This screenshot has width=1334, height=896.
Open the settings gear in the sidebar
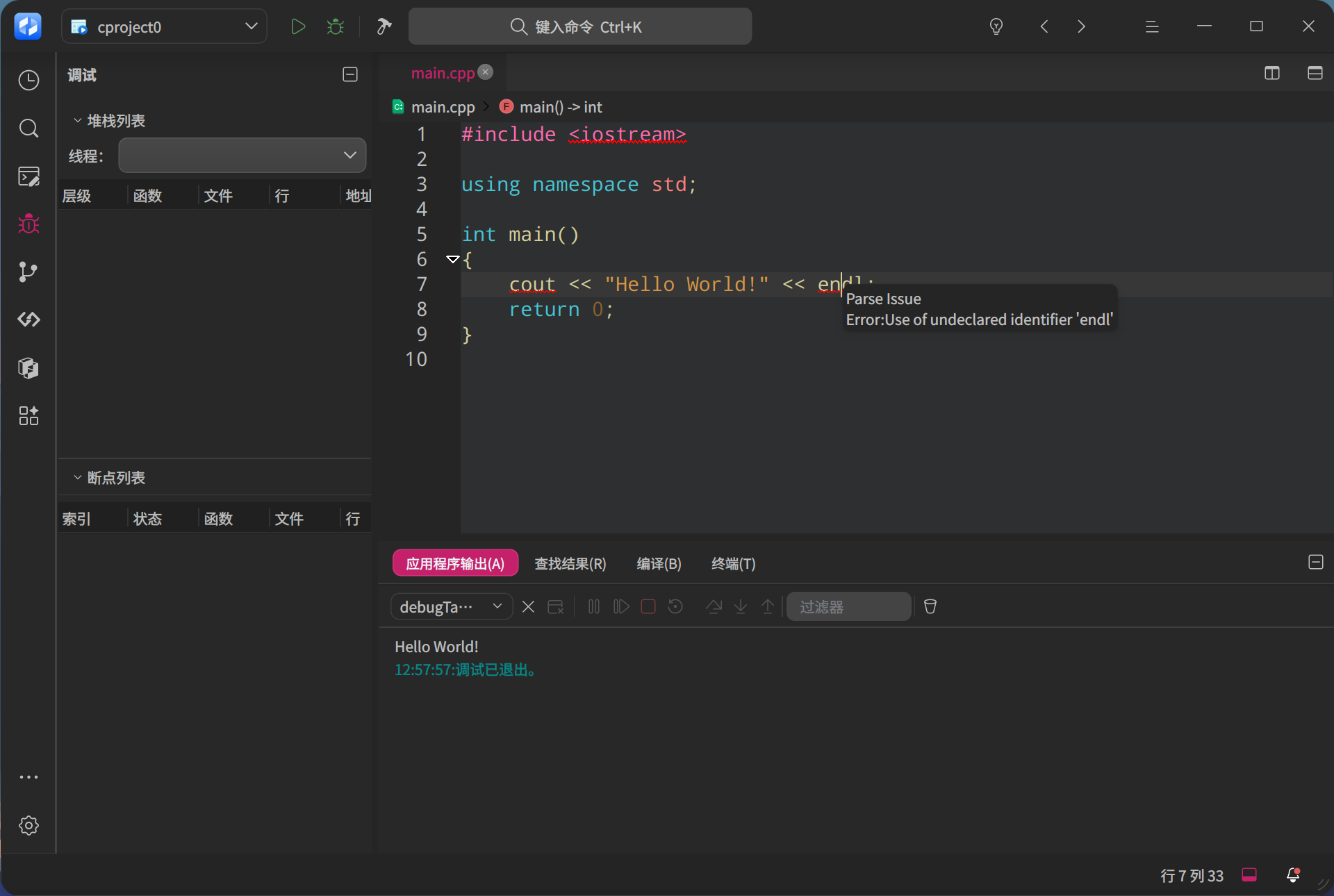coord(28,825)
